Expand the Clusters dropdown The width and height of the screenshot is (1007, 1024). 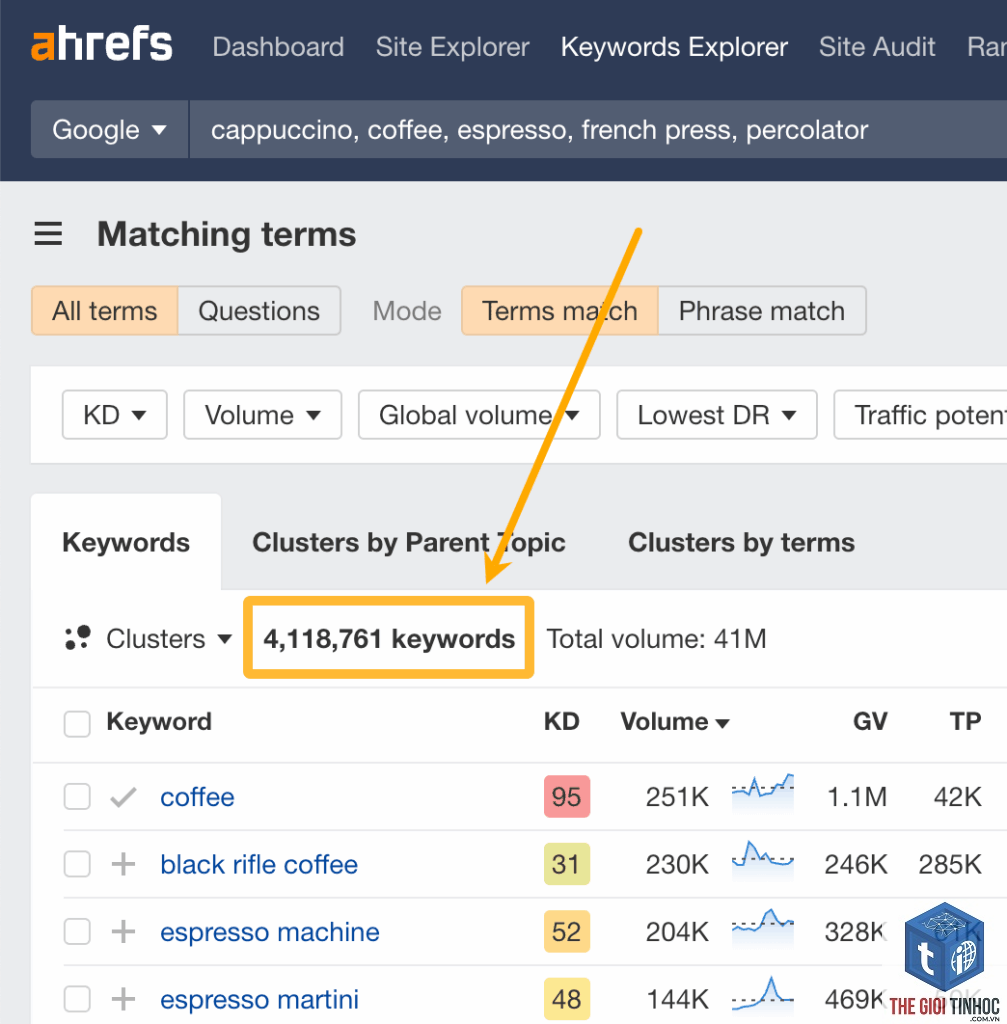coord(168,639)
